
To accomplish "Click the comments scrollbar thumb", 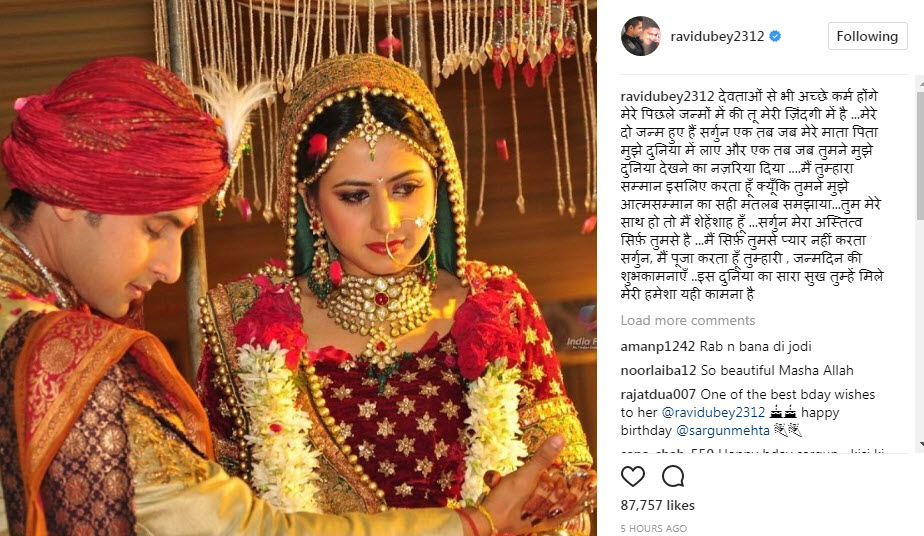I will (920, 153).
